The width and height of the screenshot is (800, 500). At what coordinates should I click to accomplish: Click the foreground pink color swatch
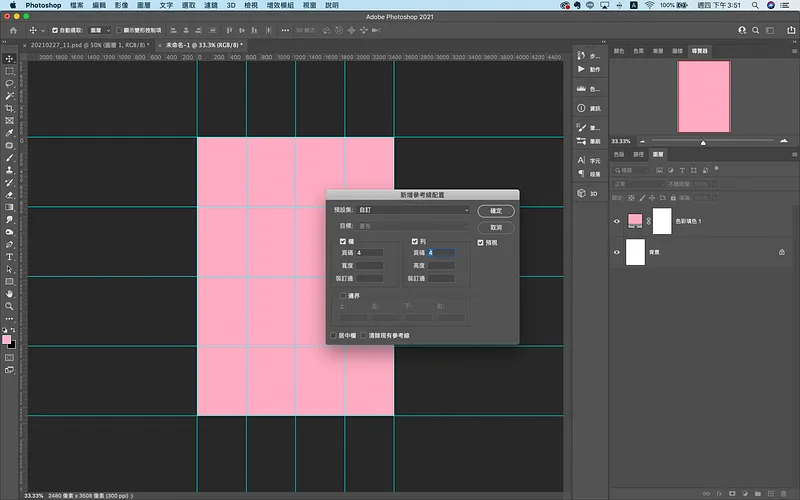7,340
